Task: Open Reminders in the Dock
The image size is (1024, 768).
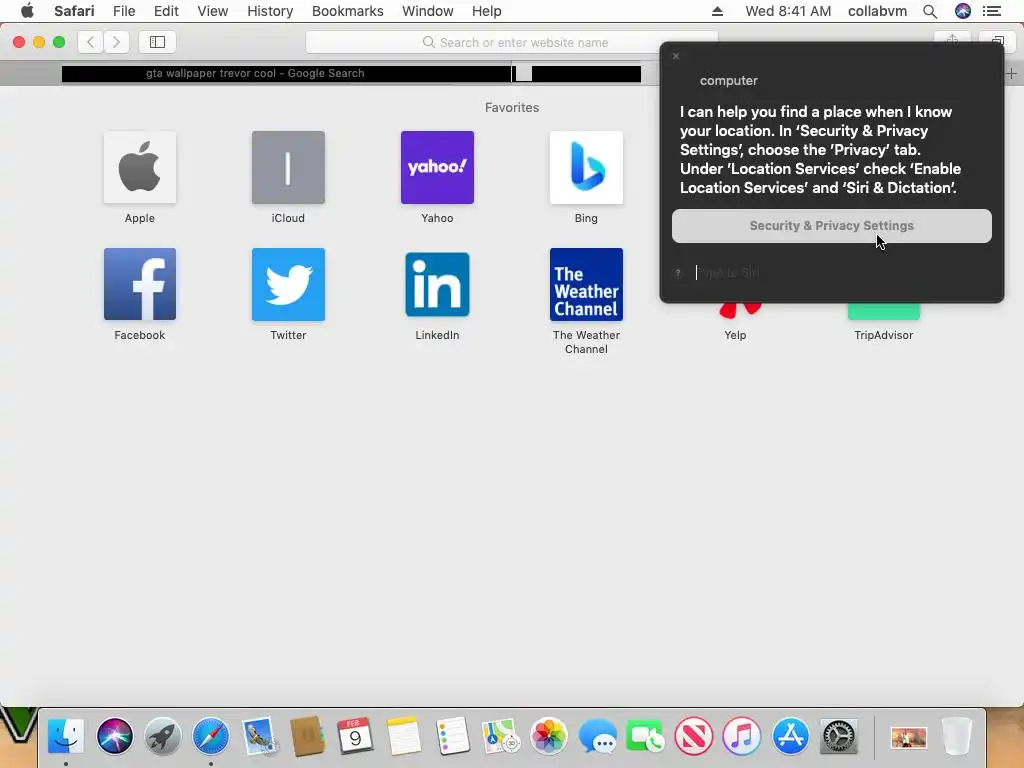Action: coord(452,735)
